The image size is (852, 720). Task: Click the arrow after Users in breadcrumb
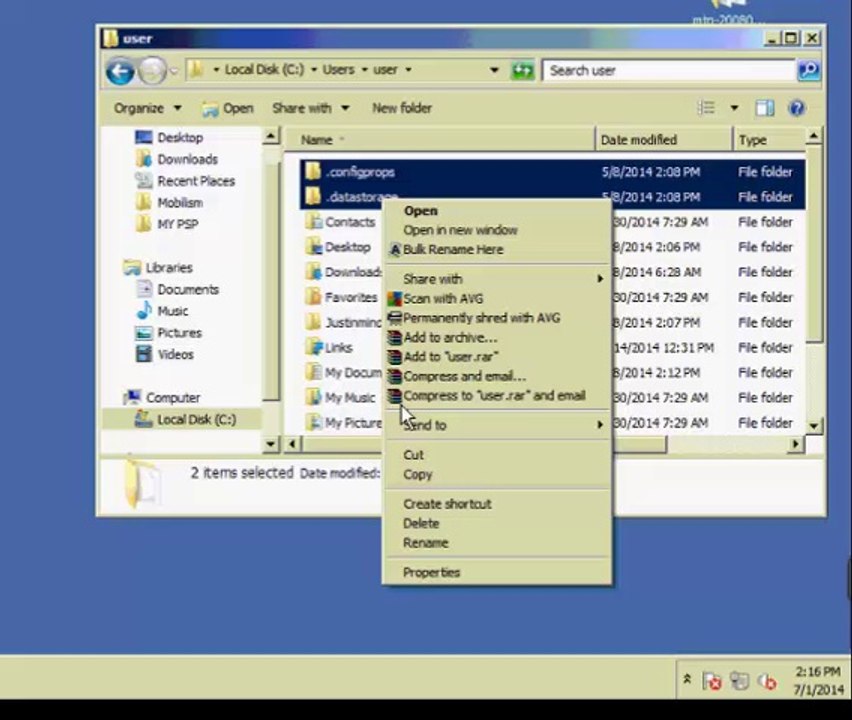365,70
